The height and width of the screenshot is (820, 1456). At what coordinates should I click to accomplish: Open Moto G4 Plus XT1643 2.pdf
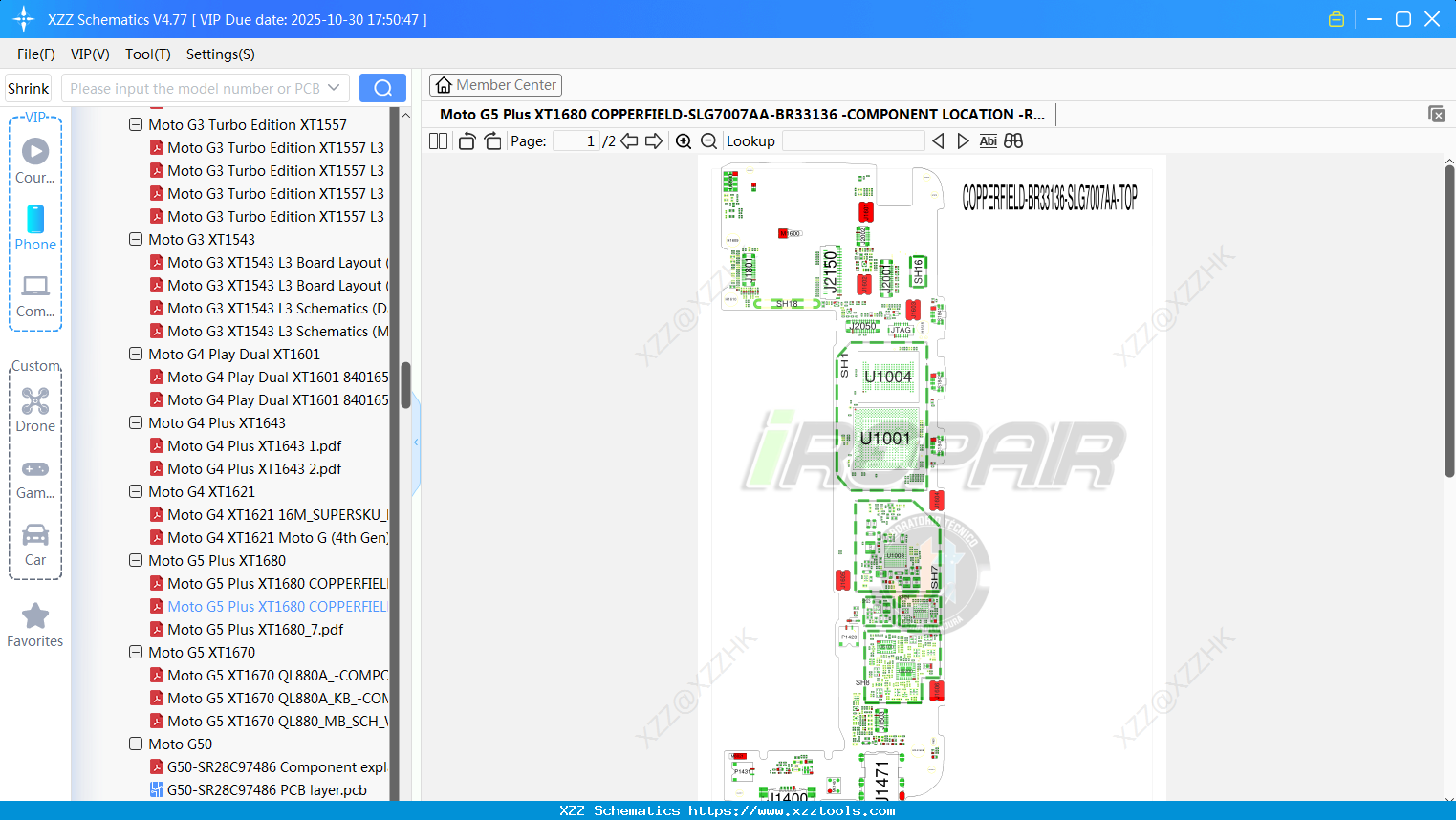click(254, 468)
